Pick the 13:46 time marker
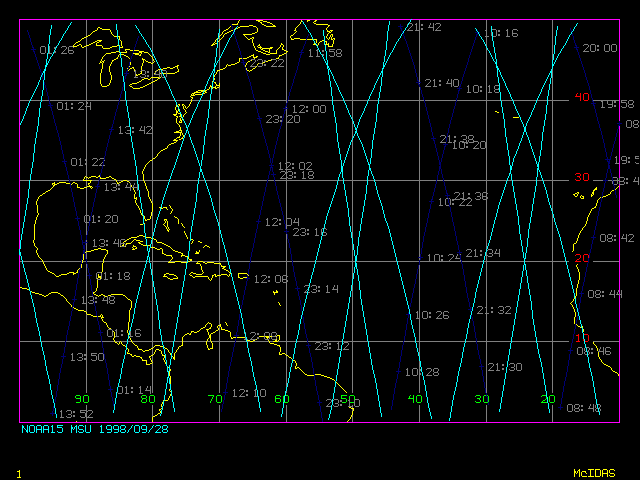The width and height of the screenshot is (640, 480). tap(109, 244)
